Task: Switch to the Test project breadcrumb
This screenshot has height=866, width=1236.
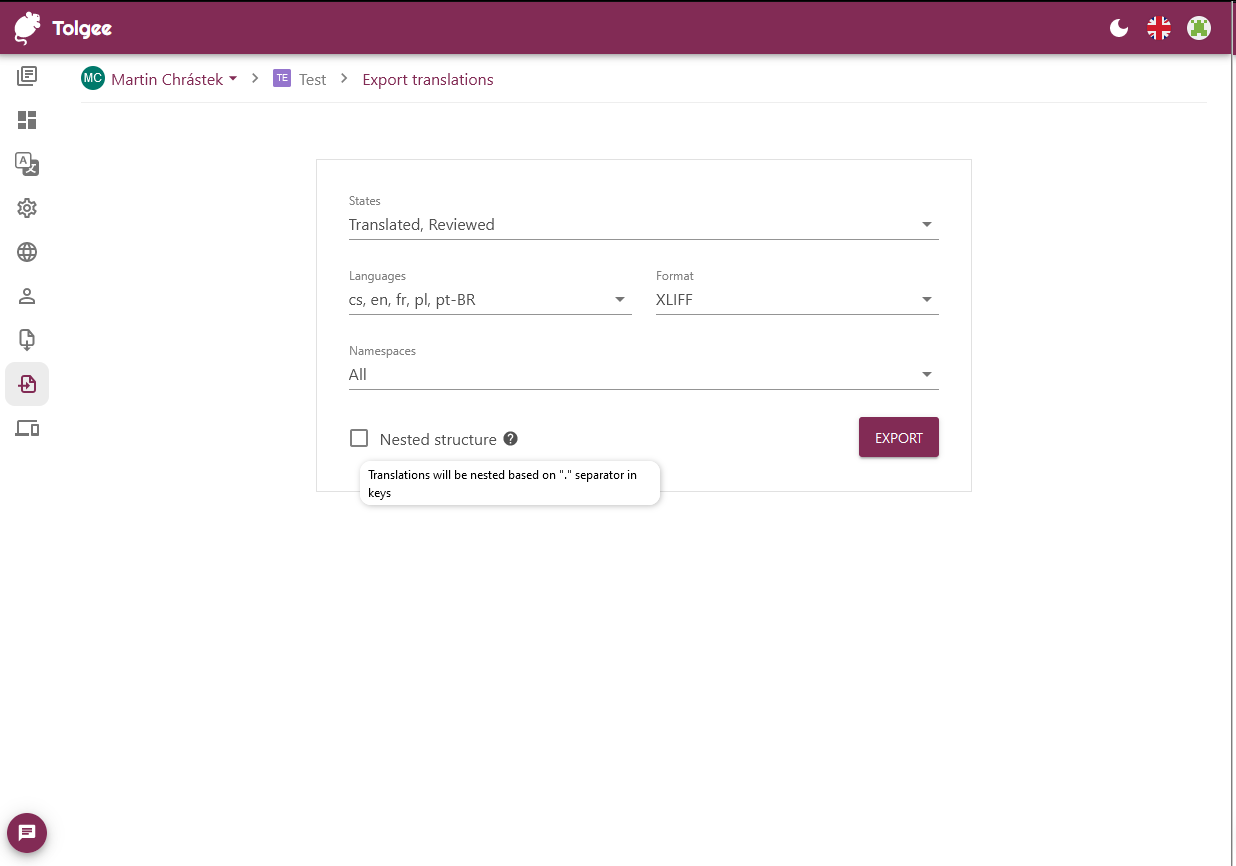Action: pyautogui.click(x=312, y=79)
